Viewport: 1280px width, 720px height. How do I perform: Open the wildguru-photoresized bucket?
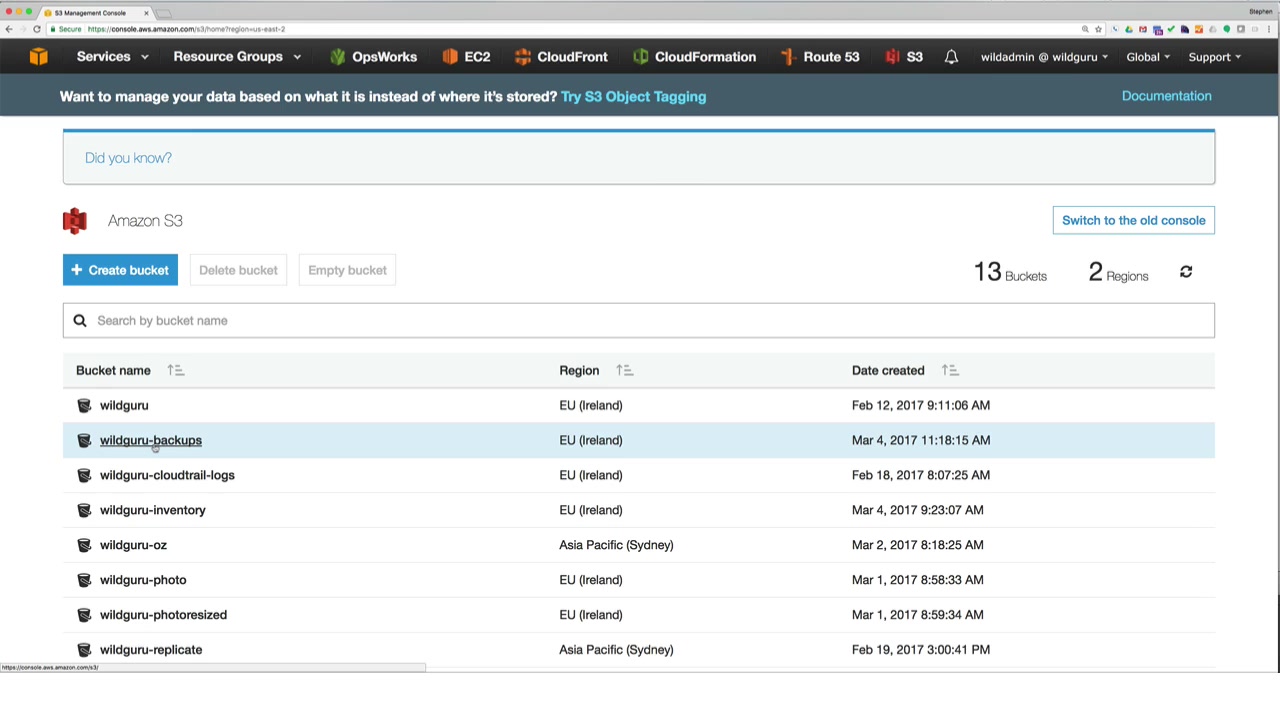(x=163, y=616)
